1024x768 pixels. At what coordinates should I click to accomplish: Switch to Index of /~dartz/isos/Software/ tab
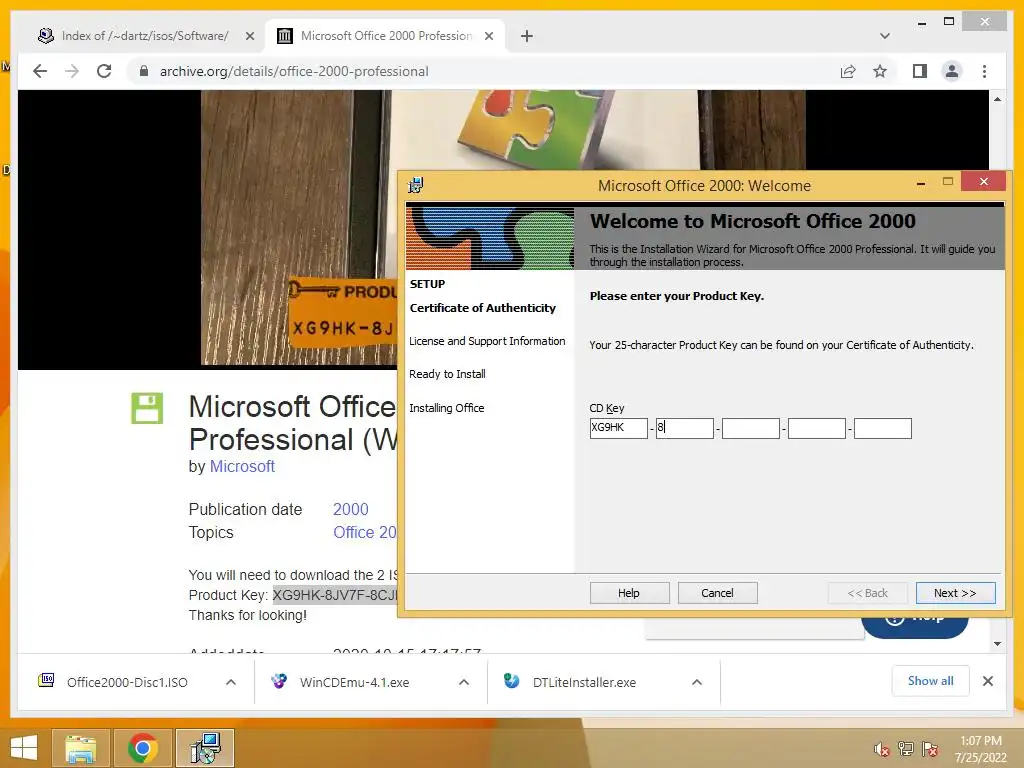tap(144, 36)
